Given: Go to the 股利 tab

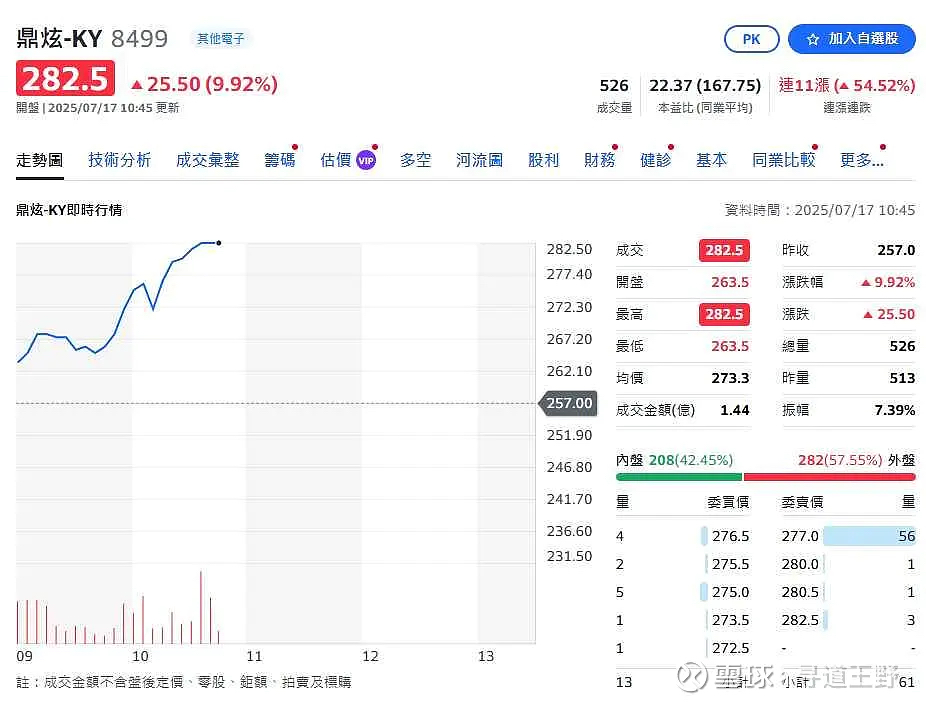Looking at the screenshot, I should coord(543,160).
